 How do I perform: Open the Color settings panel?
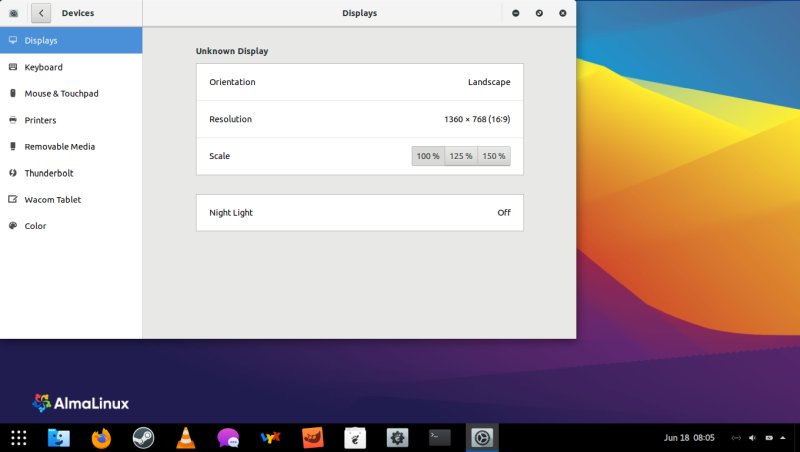(x=35, y=226)
